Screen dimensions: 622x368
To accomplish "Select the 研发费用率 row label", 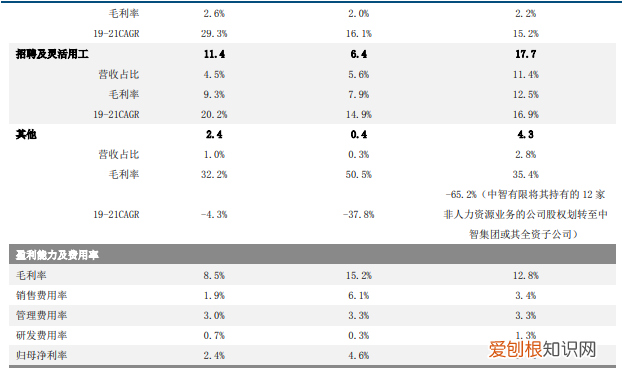I will [x=42, y=335].
